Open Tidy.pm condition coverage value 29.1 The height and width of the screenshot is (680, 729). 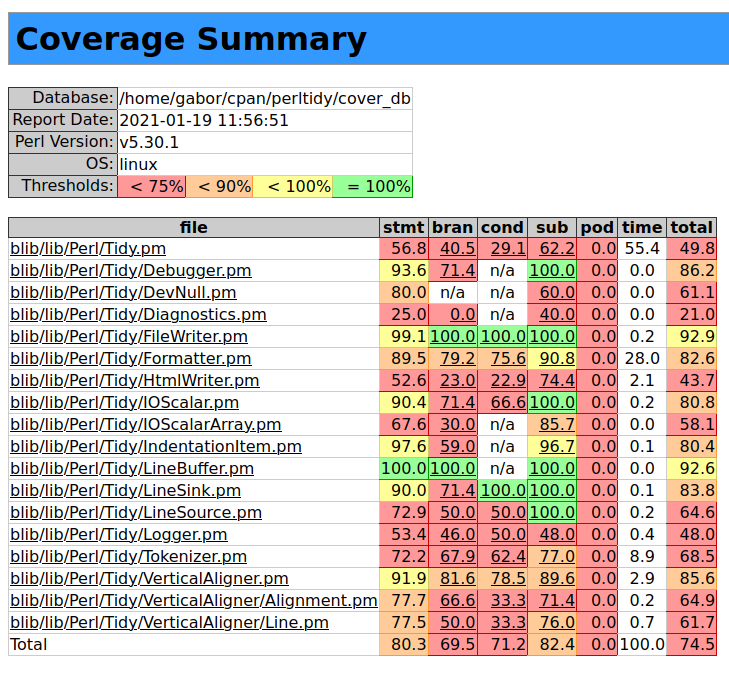click(508, 249)
